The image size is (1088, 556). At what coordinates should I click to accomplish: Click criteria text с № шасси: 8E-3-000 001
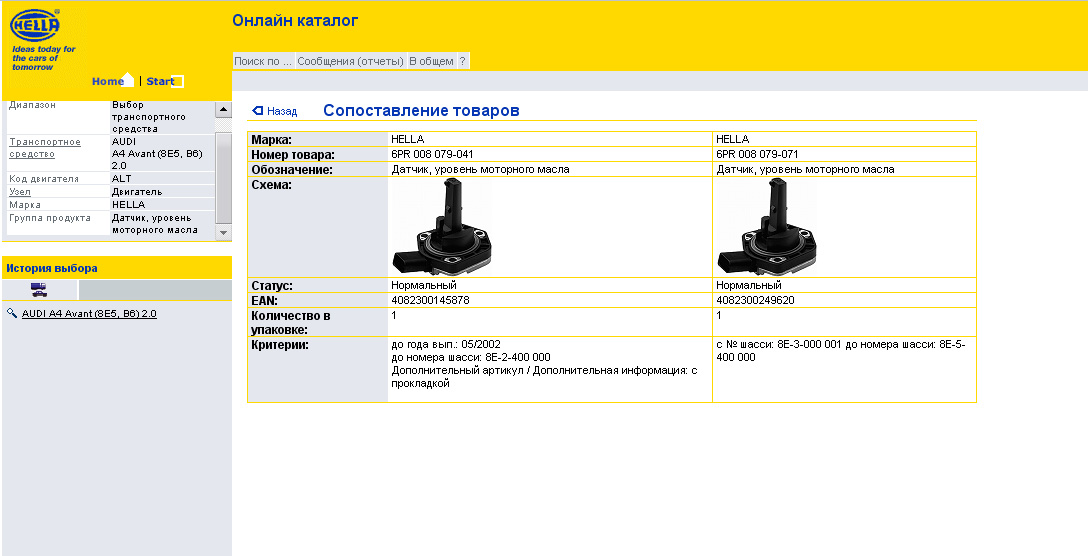779,344
